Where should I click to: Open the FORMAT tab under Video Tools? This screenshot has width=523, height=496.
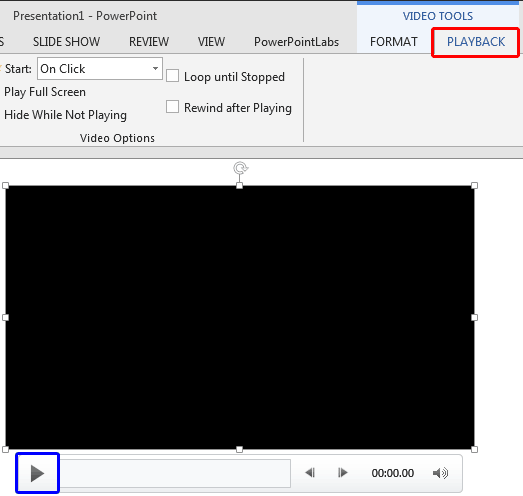coord(394,42)
